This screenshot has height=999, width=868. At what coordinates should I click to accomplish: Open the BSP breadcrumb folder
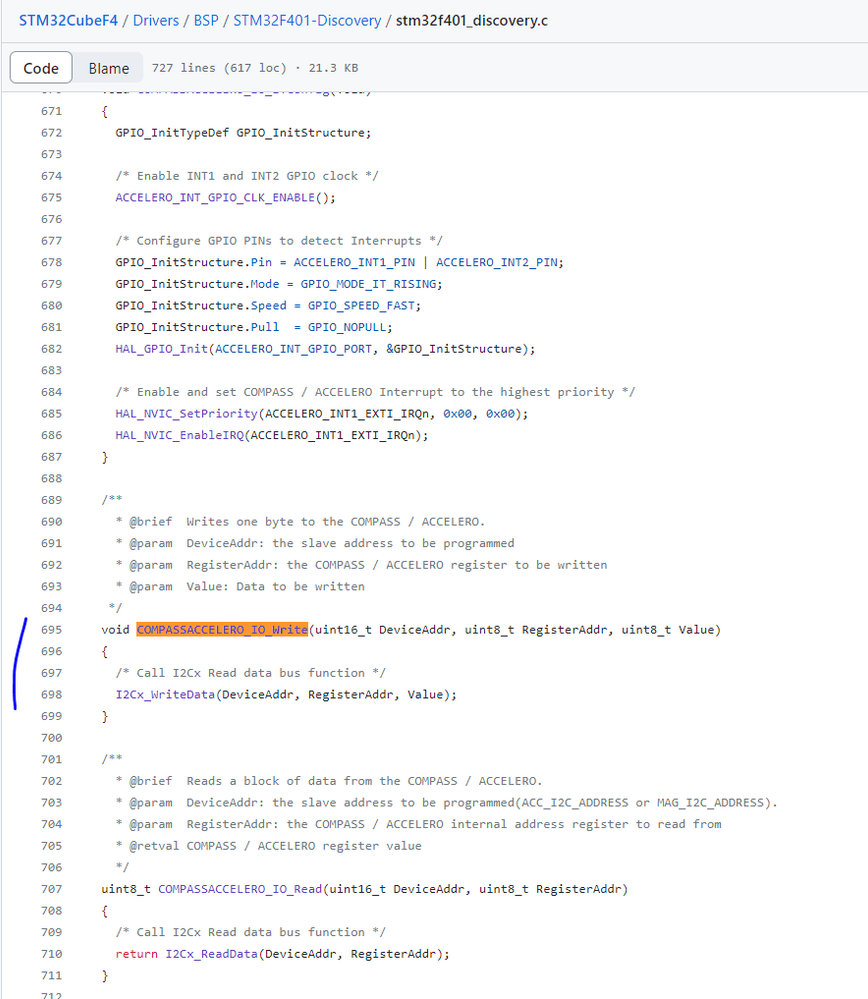206,20
